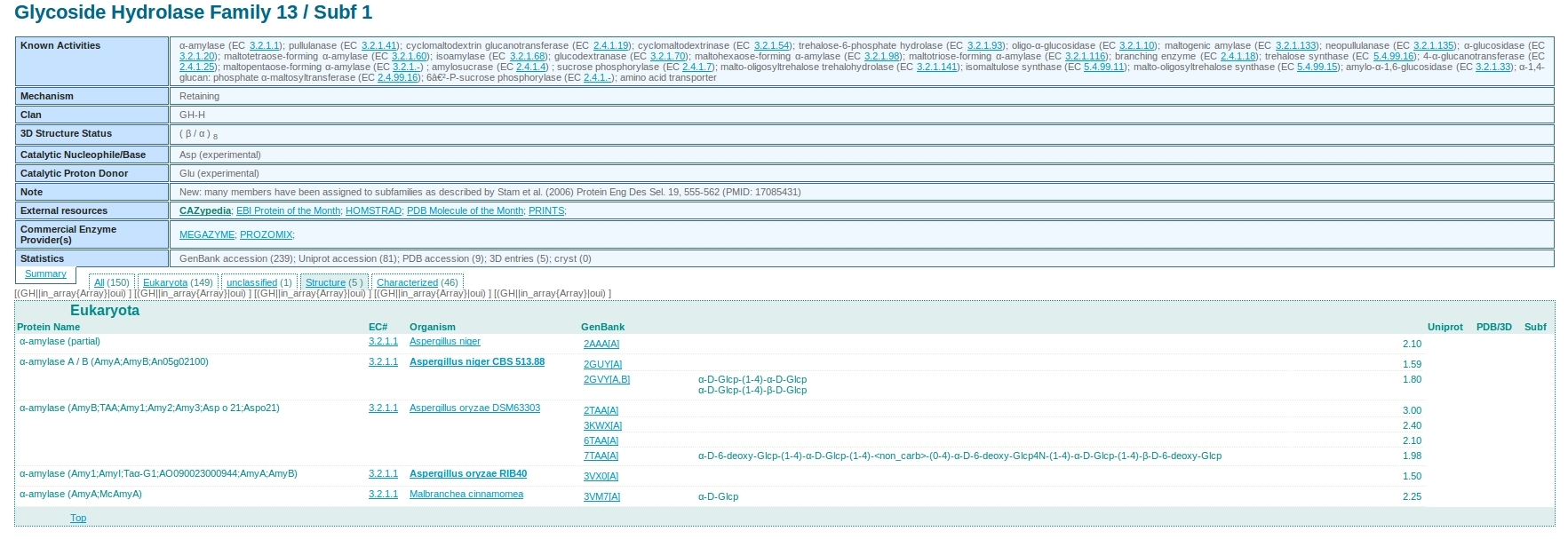Open Aspergillus oryzae DSM63303 organism link
The width and height of the screenshot is (1568, 539).
474,408
